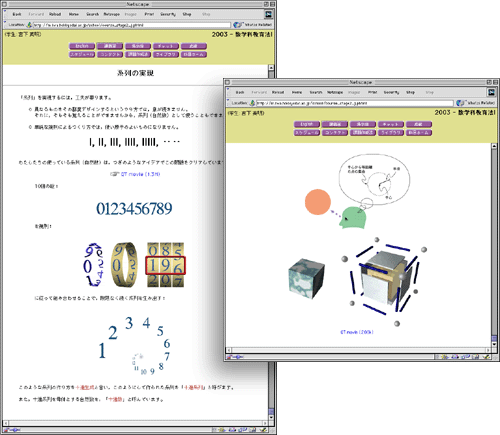Click the Netscape throbber logo in front window
Viewport: 500px width, 435px height.
pos(491,92)
